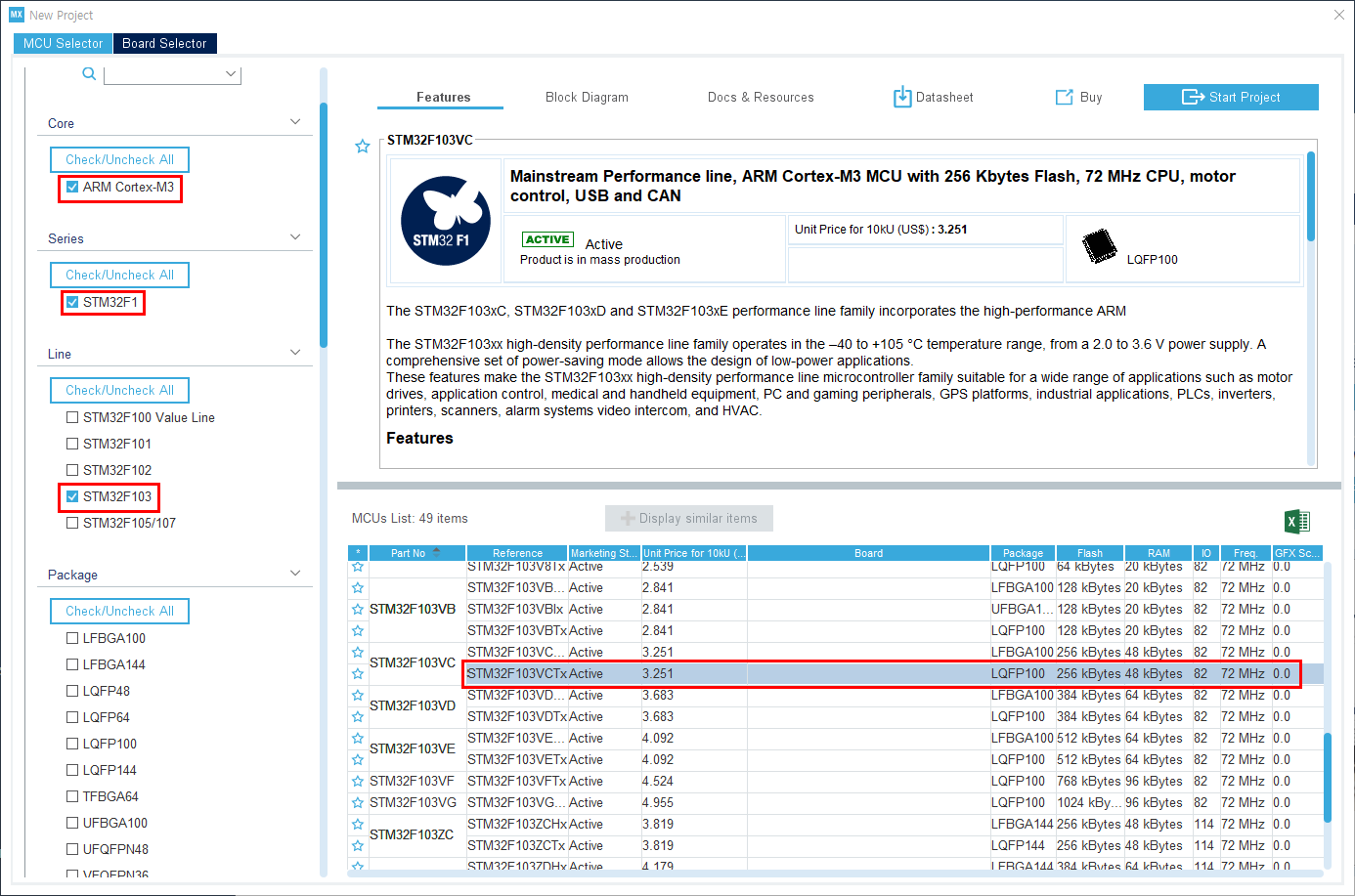The height and width of the screenshot is (896, 1355).
Task: Click the Buy external link icon
Action: point(1065,97)
